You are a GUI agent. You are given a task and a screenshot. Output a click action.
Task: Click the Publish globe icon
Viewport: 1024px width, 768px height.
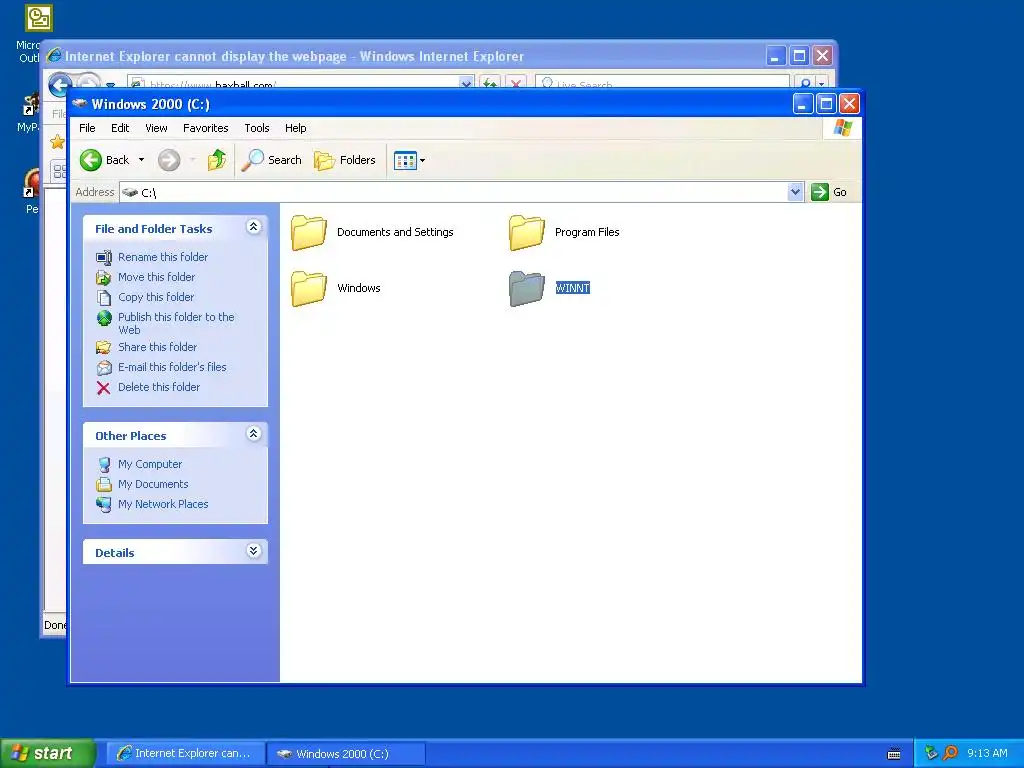104,318
